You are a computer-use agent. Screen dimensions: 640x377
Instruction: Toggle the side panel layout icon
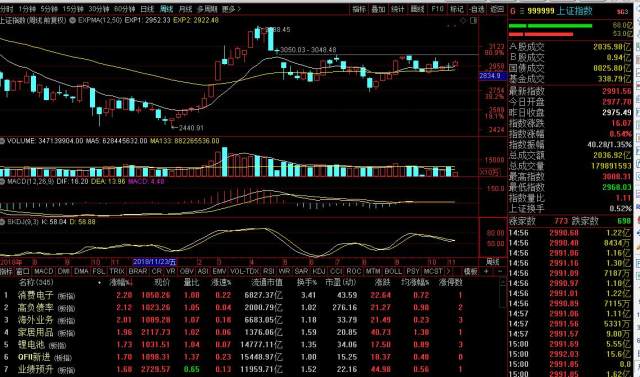pos(473,20)
